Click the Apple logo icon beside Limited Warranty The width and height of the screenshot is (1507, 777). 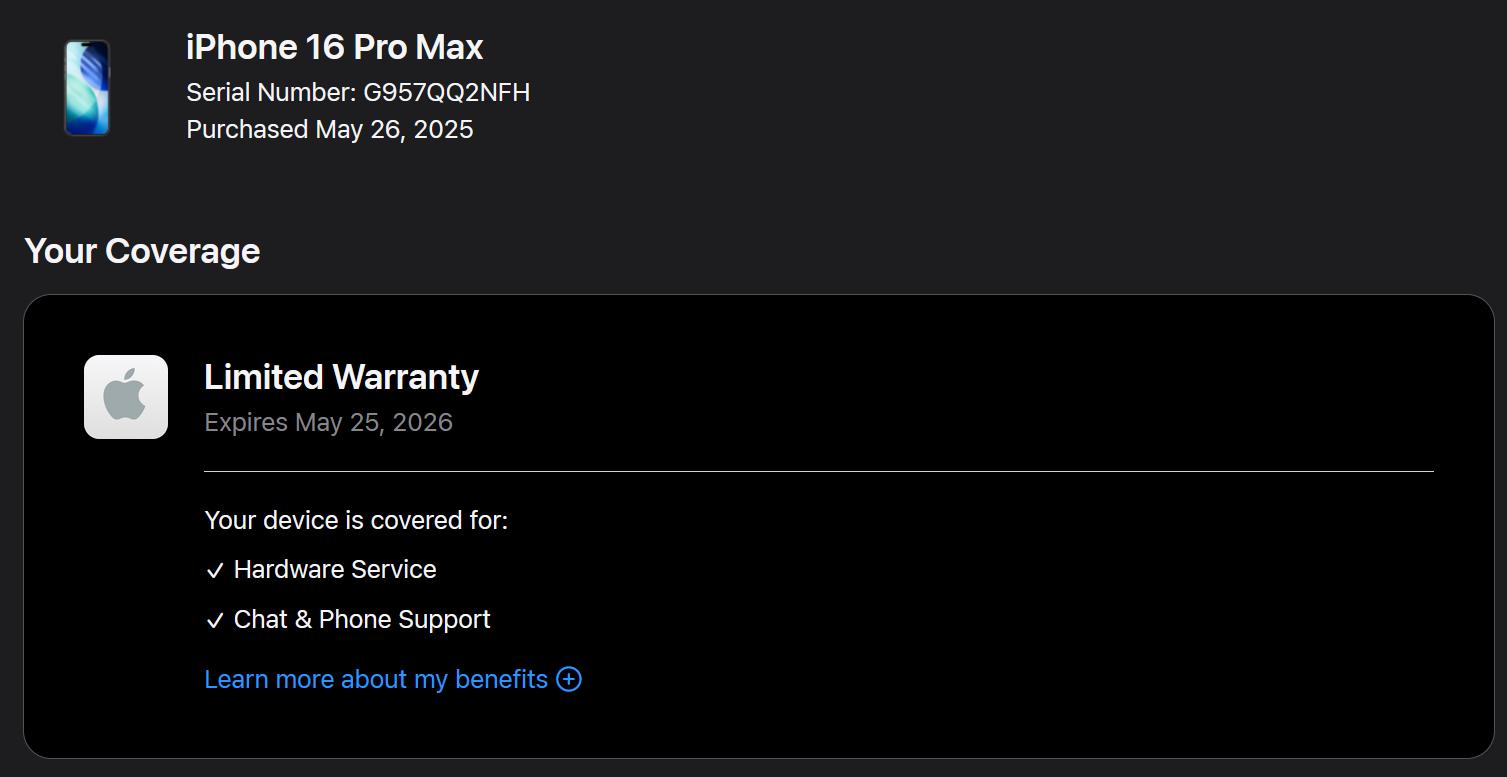click(126, 397)
